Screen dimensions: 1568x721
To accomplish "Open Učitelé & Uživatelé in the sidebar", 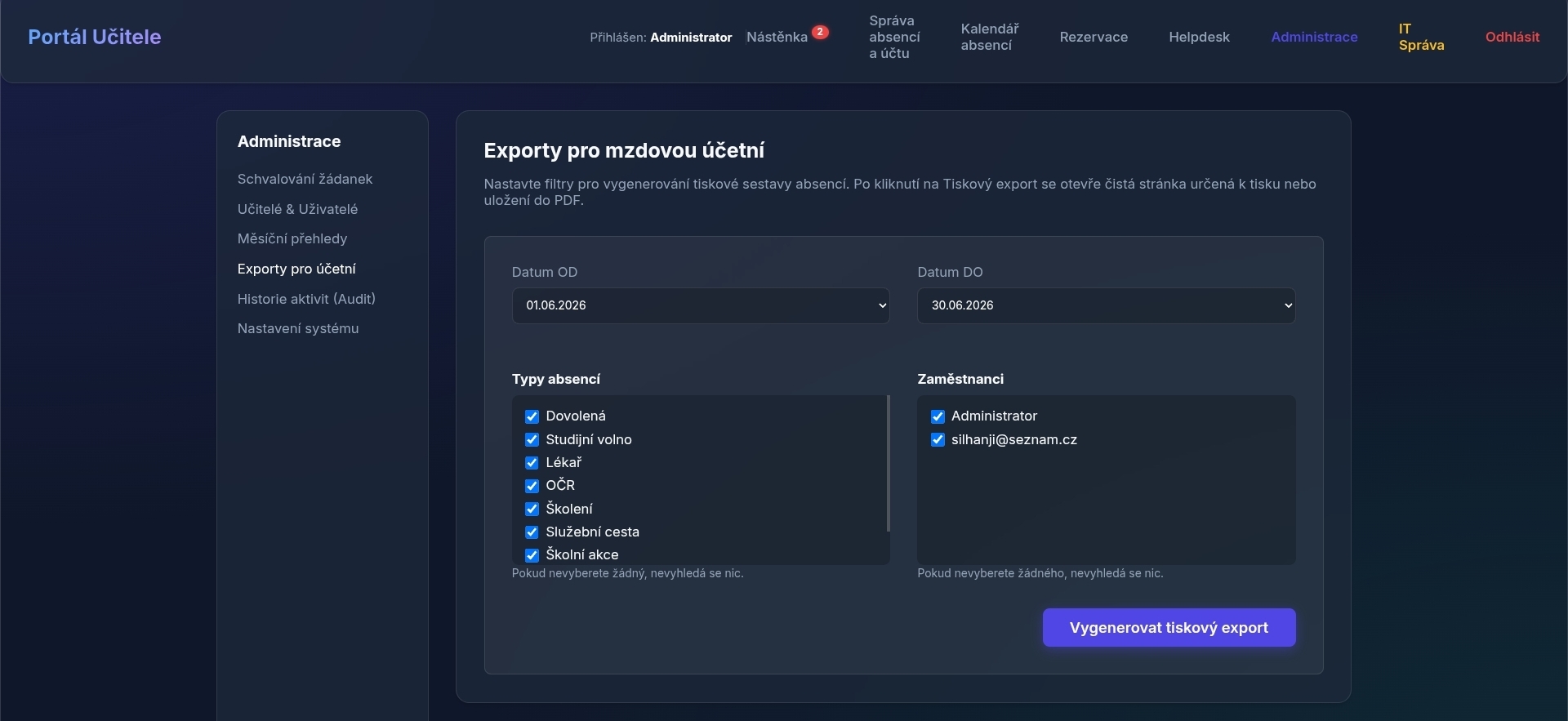I will (x=297, y=209).
